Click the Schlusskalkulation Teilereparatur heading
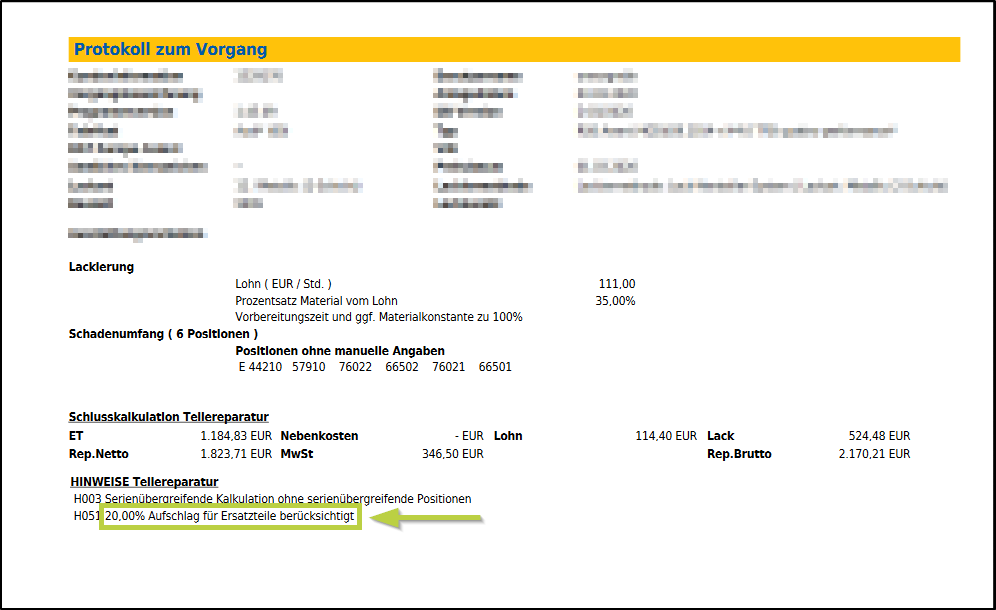The width and height of the screenshot is (996, 610). [168, 416]
